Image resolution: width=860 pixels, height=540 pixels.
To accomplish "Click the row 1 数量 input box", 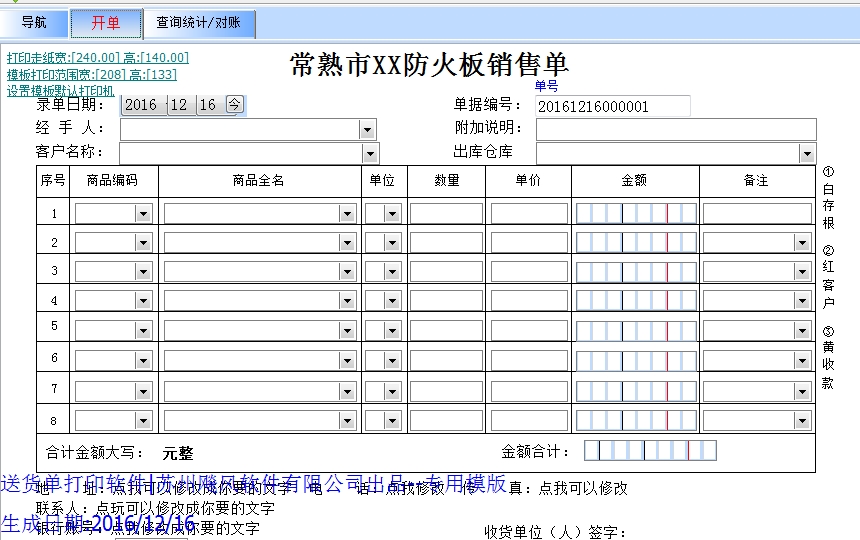I will click(446, 214).
